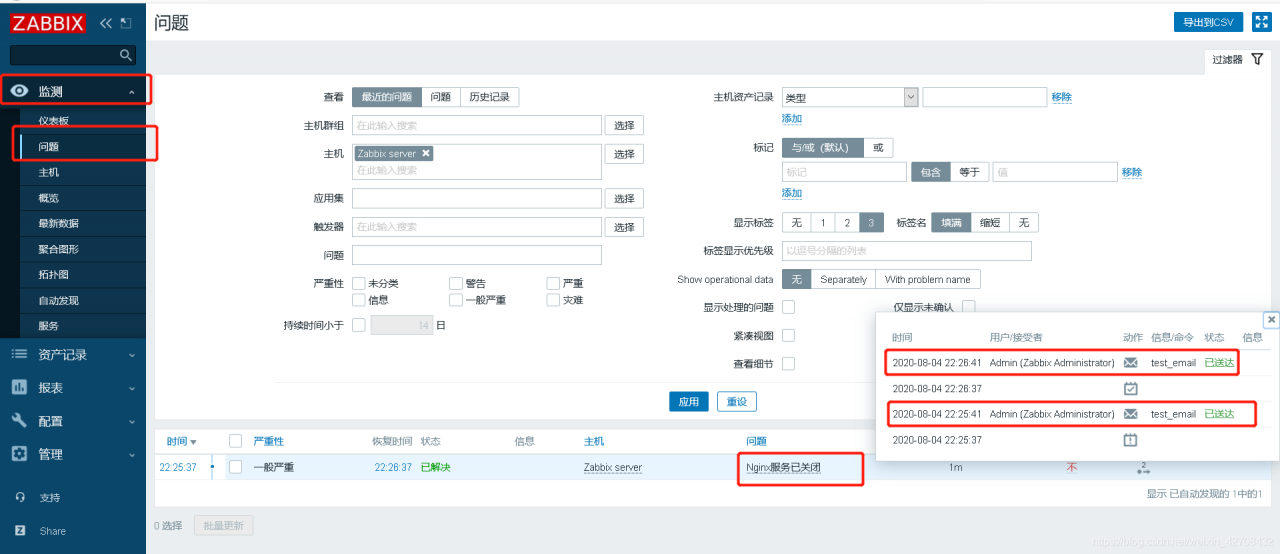
Task: Open the 类型 inventory dropdown
Action: 850,97
